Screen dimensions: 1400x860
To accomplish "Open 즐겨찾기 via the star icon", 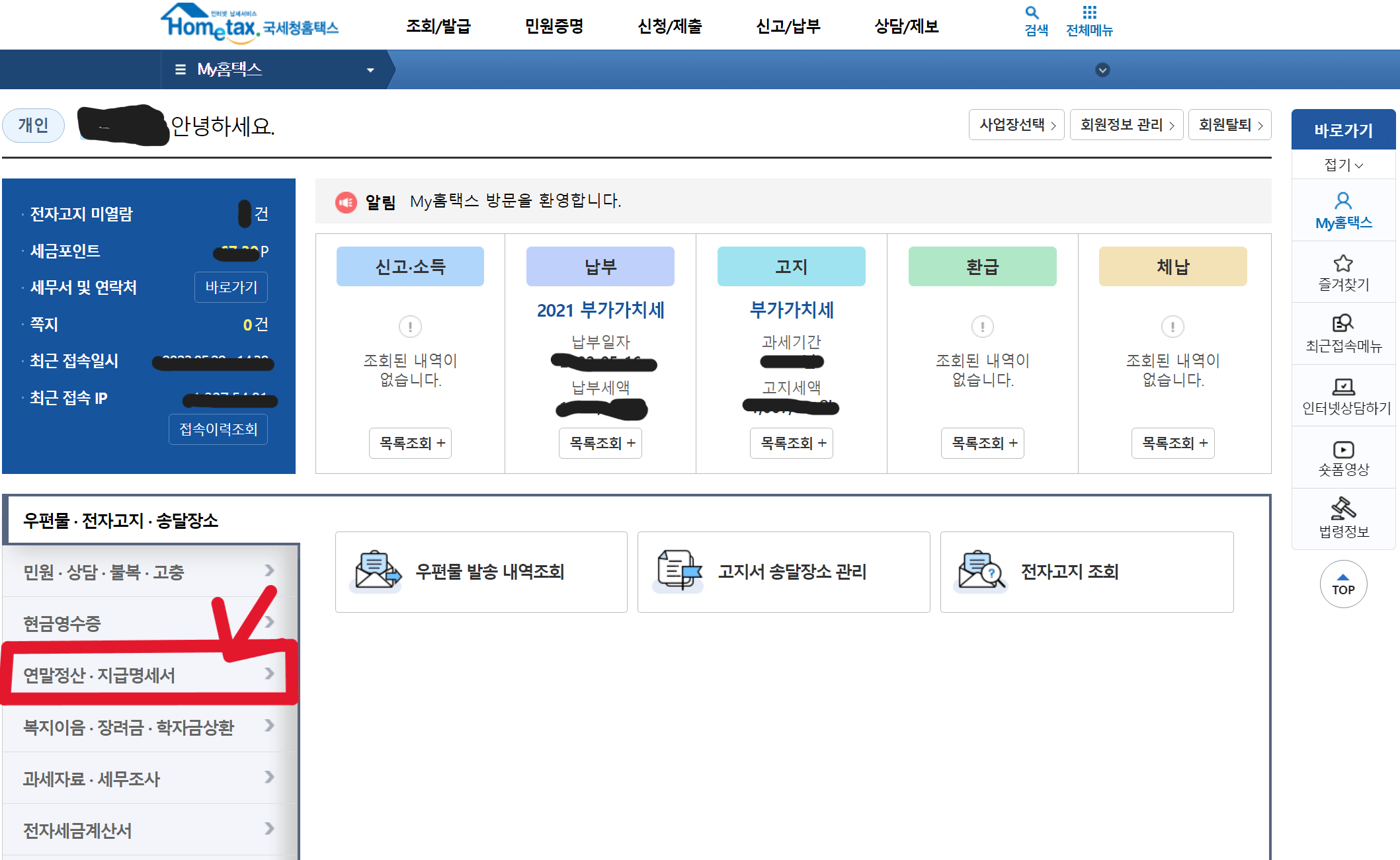I will click(1343, 263).
